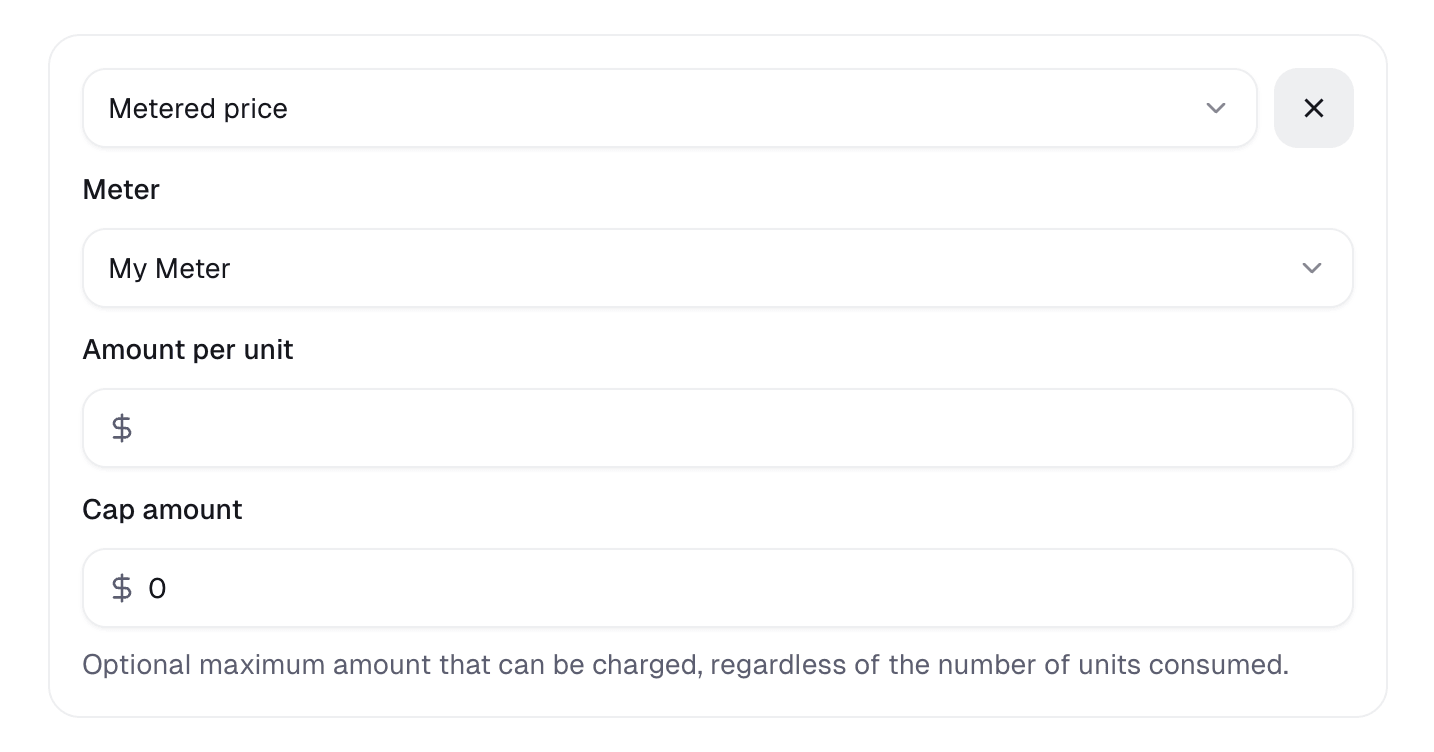1434x752 pixels.
Task: Click dollar sign in Amount per unit field
Action: (122, 428)
